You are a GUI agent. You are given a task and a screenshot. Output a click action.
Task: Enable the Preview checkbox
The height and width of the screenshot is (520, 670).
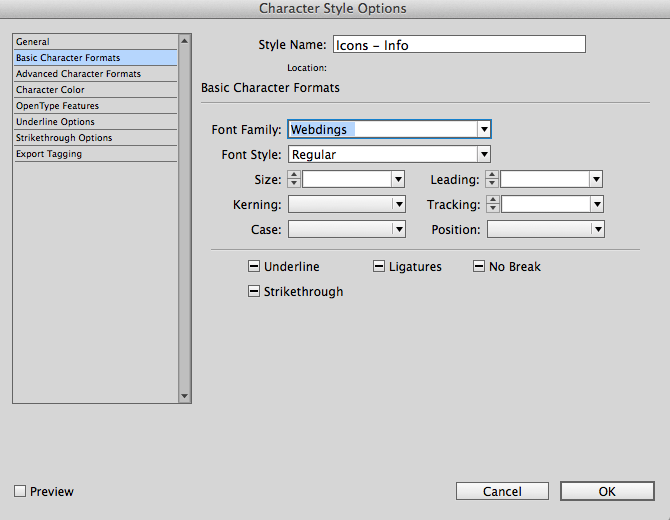point(20,491)
